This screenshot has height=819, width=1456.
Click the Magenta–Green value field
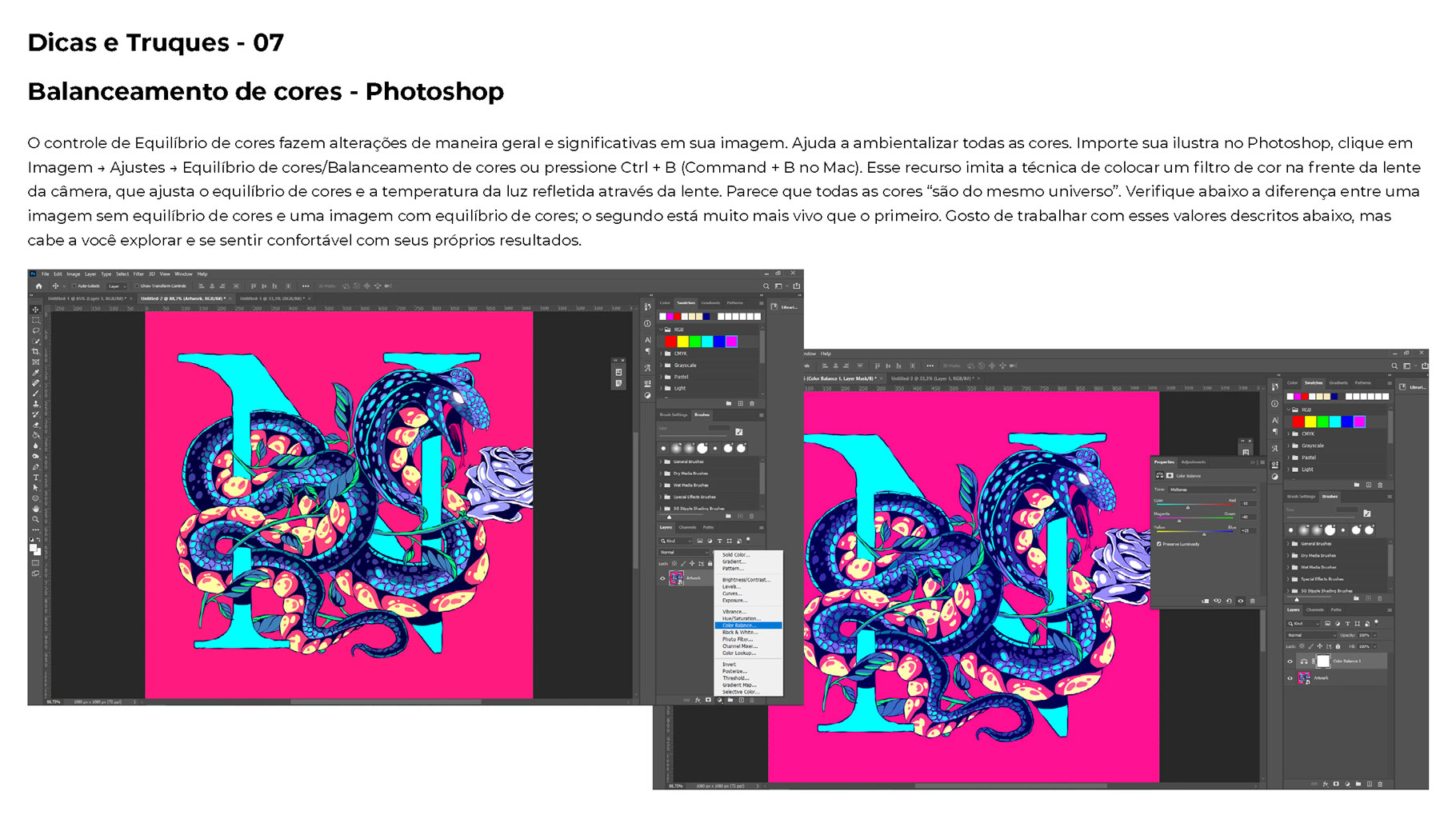(x=1248, y=517)
